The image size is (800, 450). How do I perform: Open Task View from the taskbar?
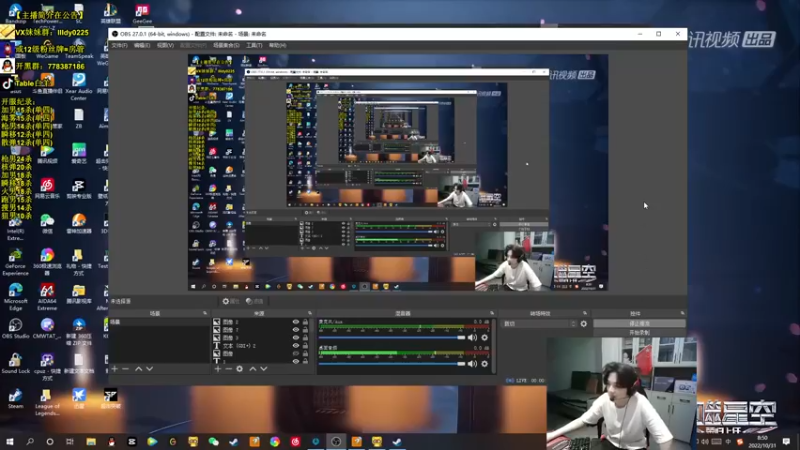(x=70, y=441)
